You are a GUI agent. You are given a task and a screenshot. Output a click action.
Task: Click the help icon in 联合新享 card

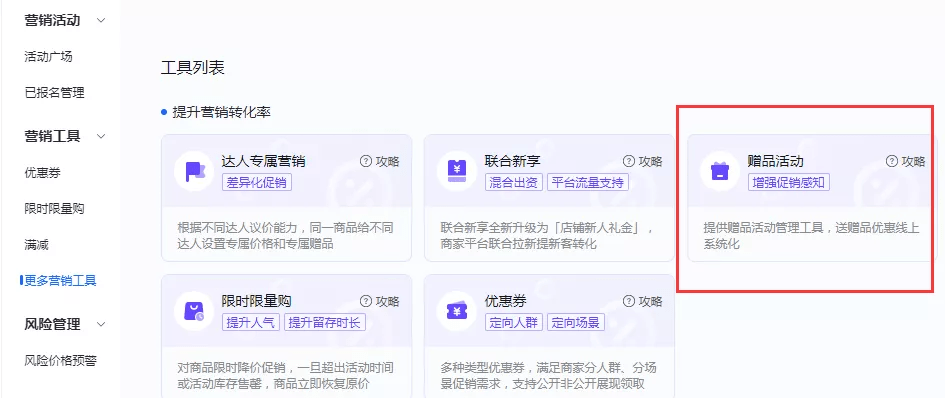click(x=629, y=161)
